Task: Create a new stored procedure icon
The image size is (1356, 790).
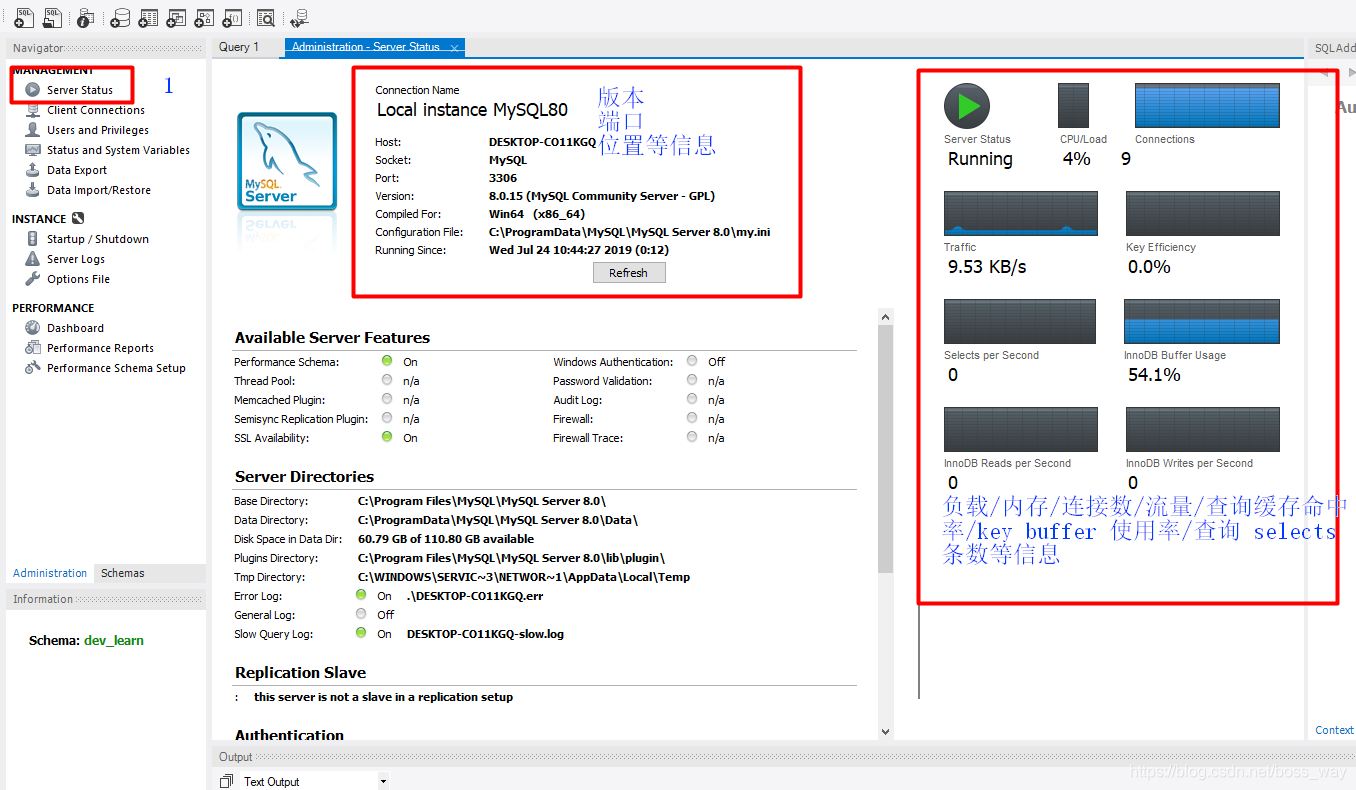Action: click(x=204, y=17)
